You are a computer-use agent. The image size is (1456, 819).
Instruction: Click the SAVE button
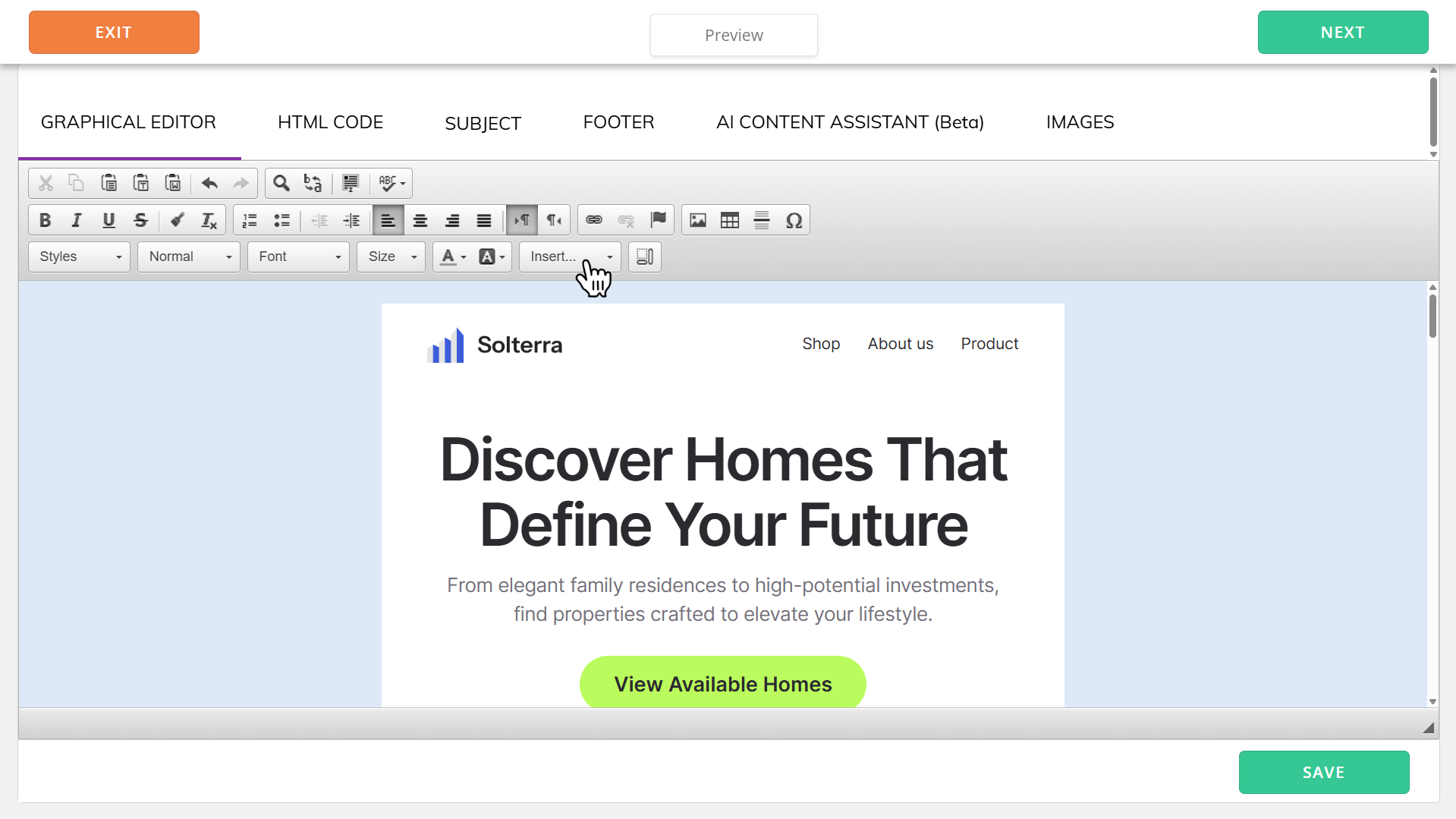pyautogui.click(x=1323, y=772)
